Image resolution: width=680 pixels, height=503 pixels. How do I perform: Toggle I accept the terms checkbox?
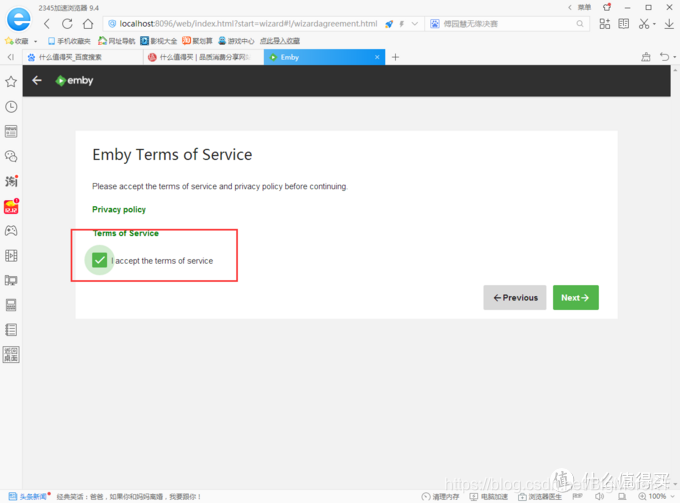point(99,260)
